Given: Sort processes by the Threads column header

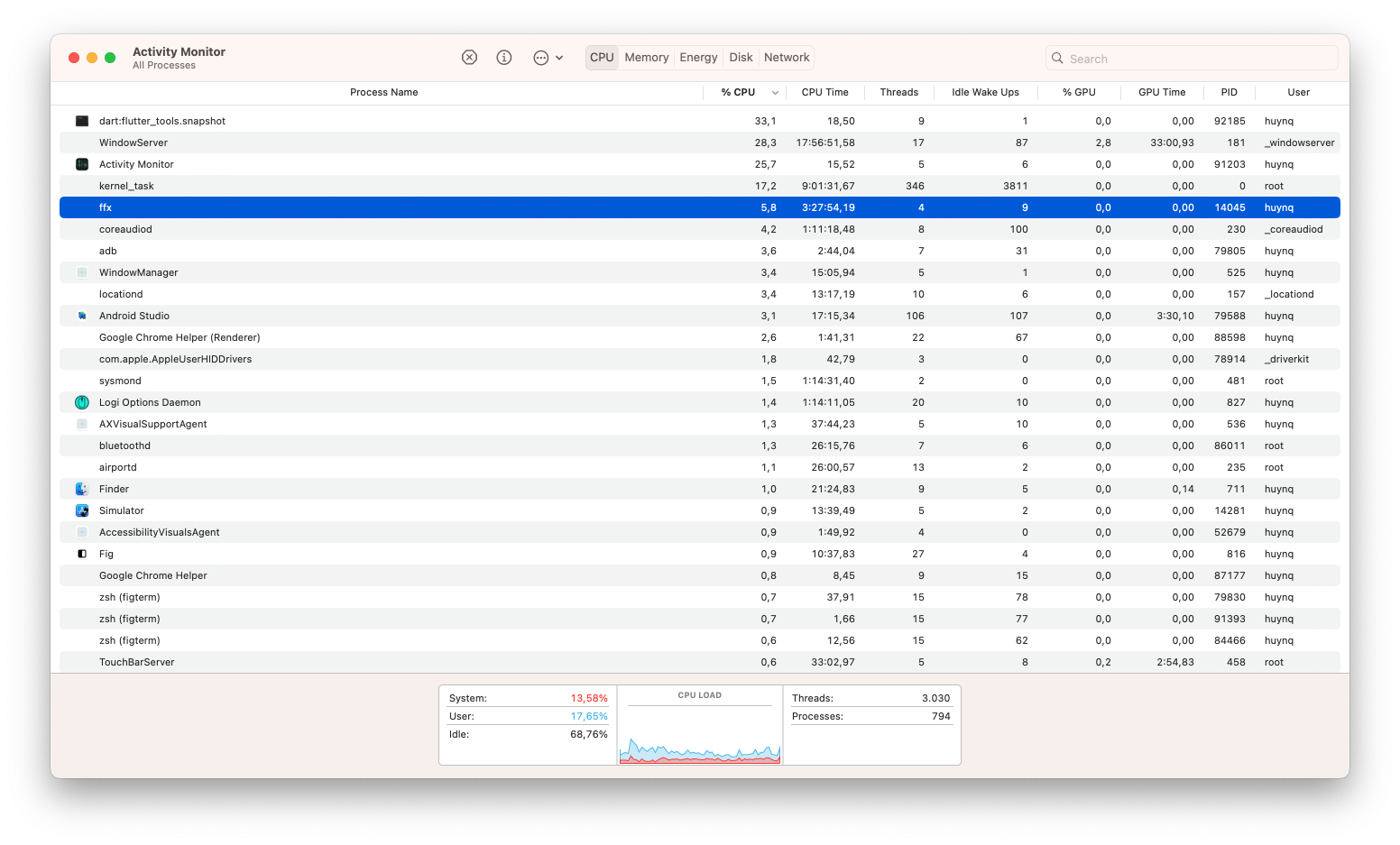Looking at the screenshot, I should pos(898,92).
